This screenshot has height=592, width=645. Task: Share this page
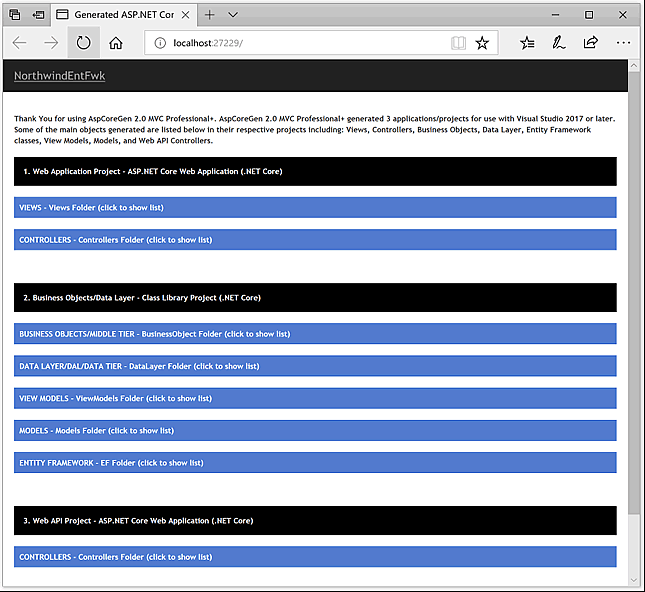[x=591, y=42]
